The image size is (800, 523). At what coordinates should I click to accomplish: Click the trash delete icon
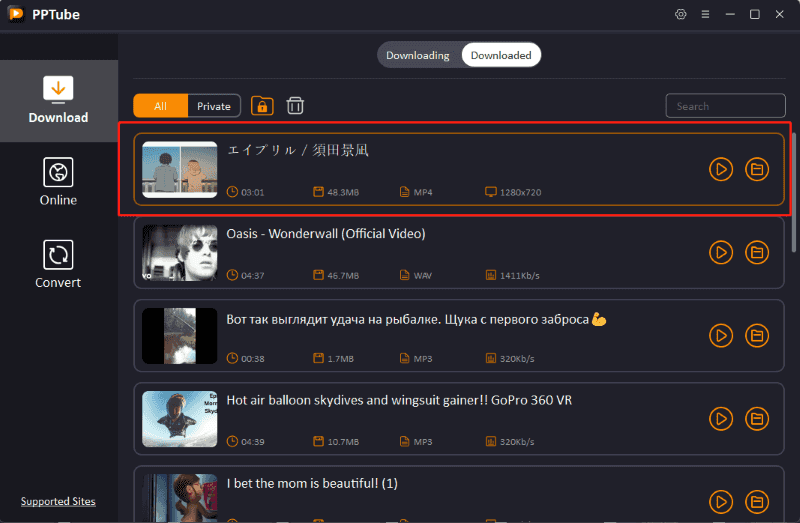coord(295,106)
